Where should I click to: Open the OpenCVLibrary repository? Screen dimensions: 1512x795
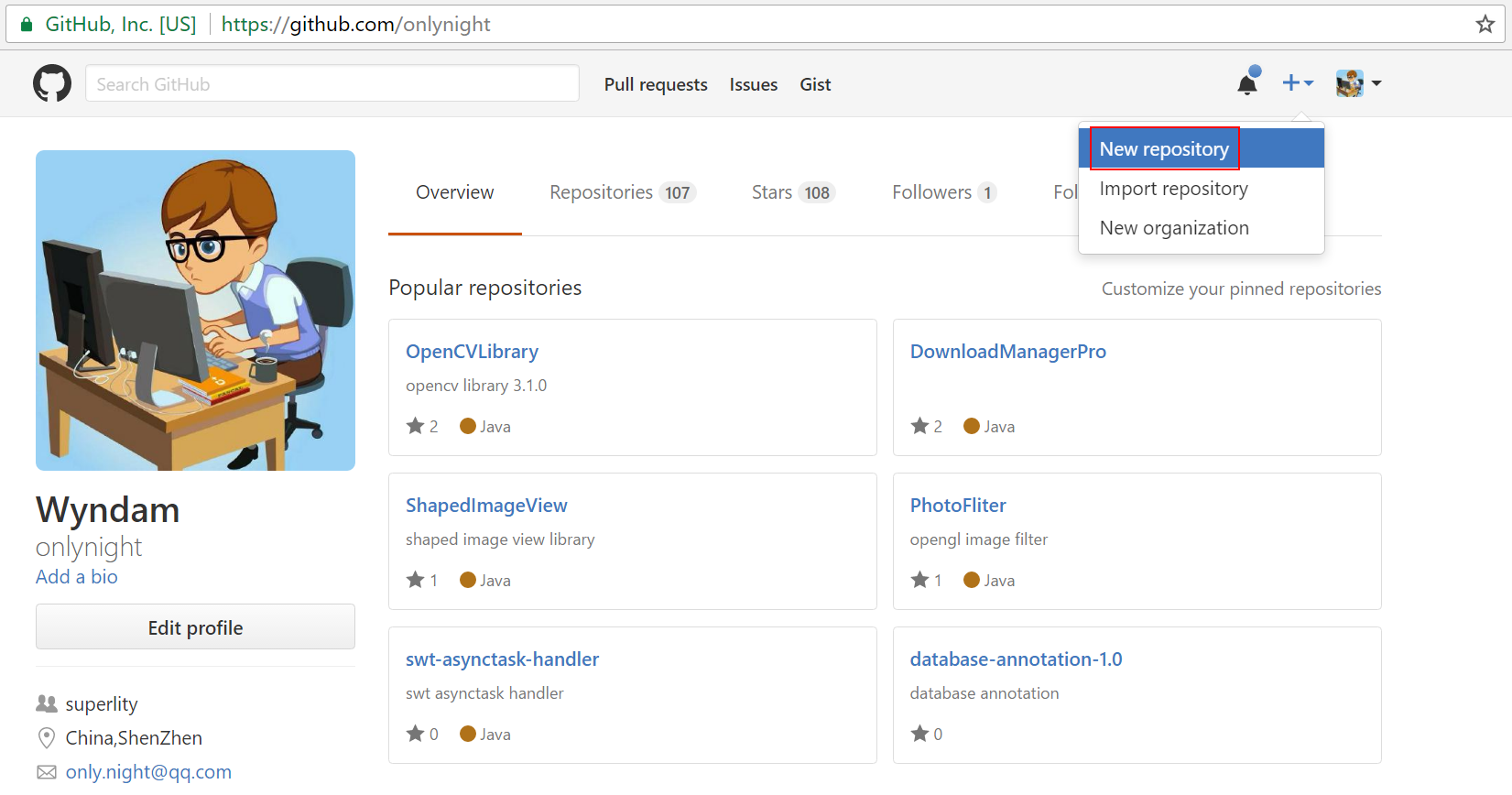(472, 352)
